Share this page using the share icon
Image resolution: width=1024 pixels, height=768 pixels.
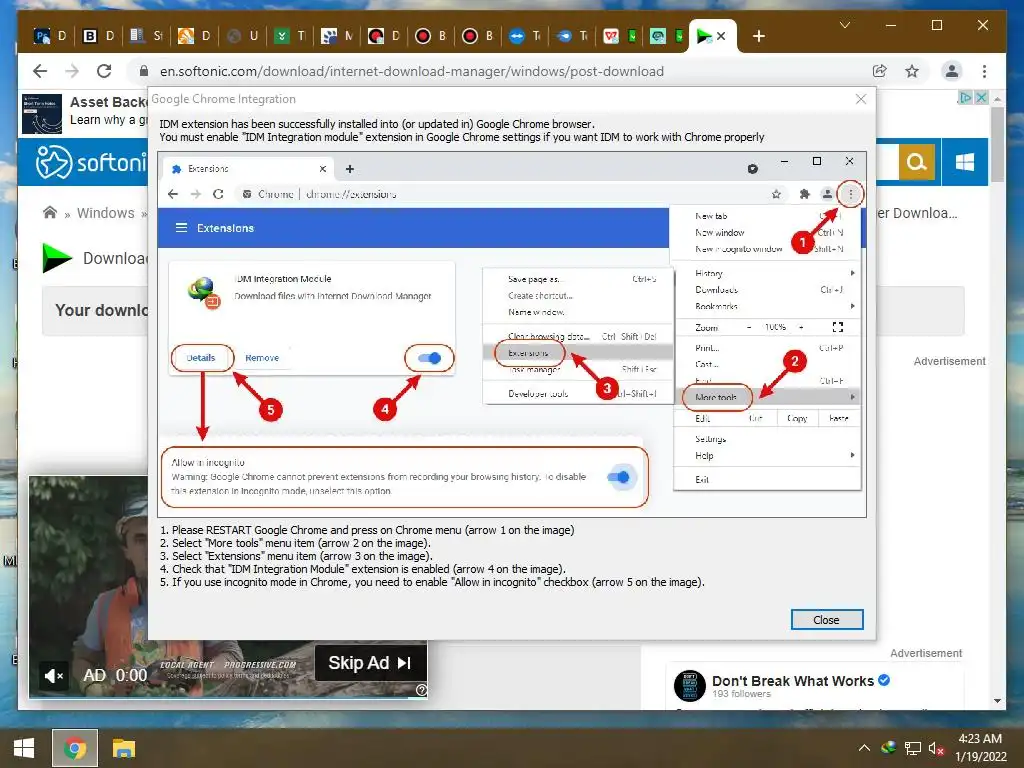click(880, 71)
